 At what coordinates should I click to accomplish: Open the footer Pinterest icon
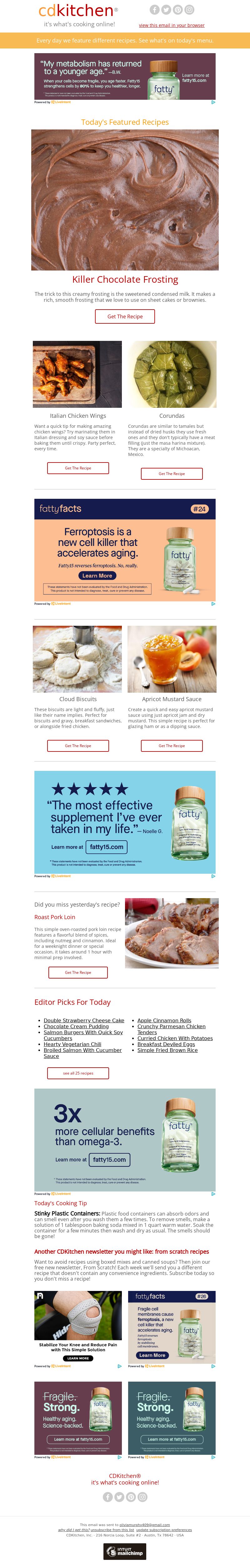click(131, 1497)
